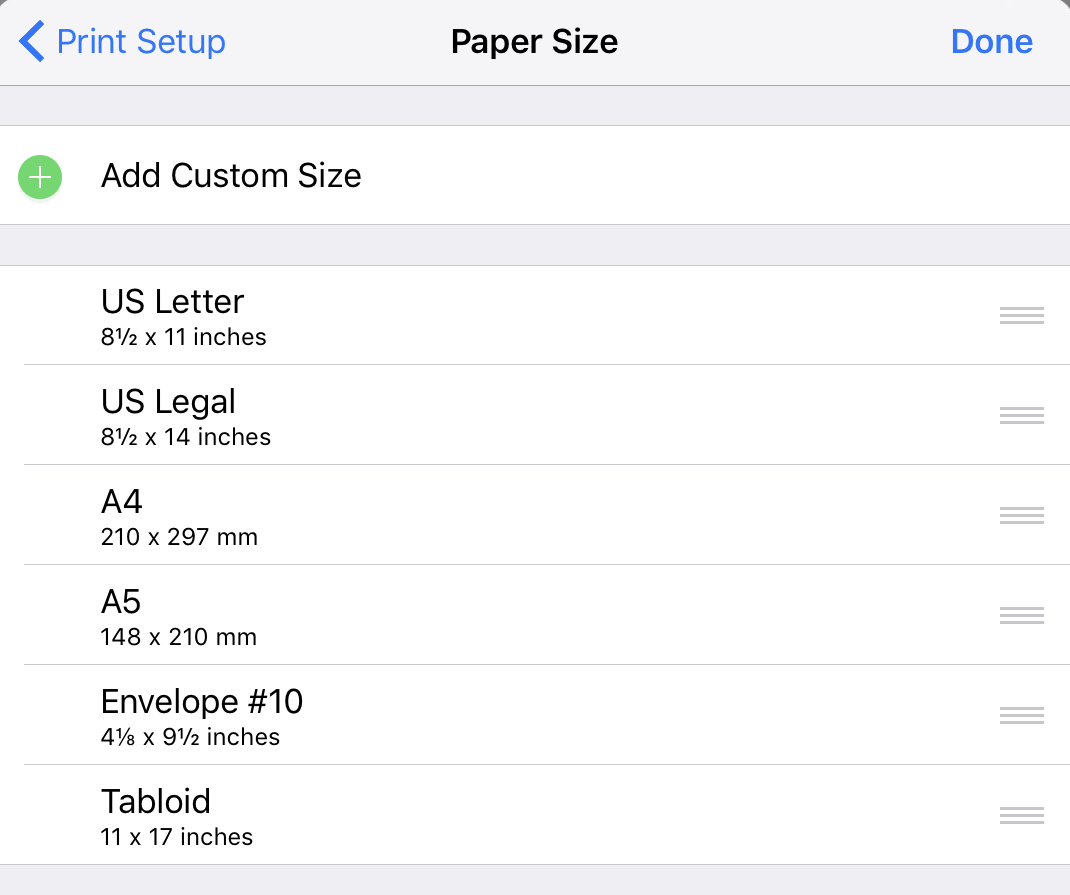Viewport: 1070px width, 895px height.
Task: Pick the A4 paper size row
Action: (535, 515)
